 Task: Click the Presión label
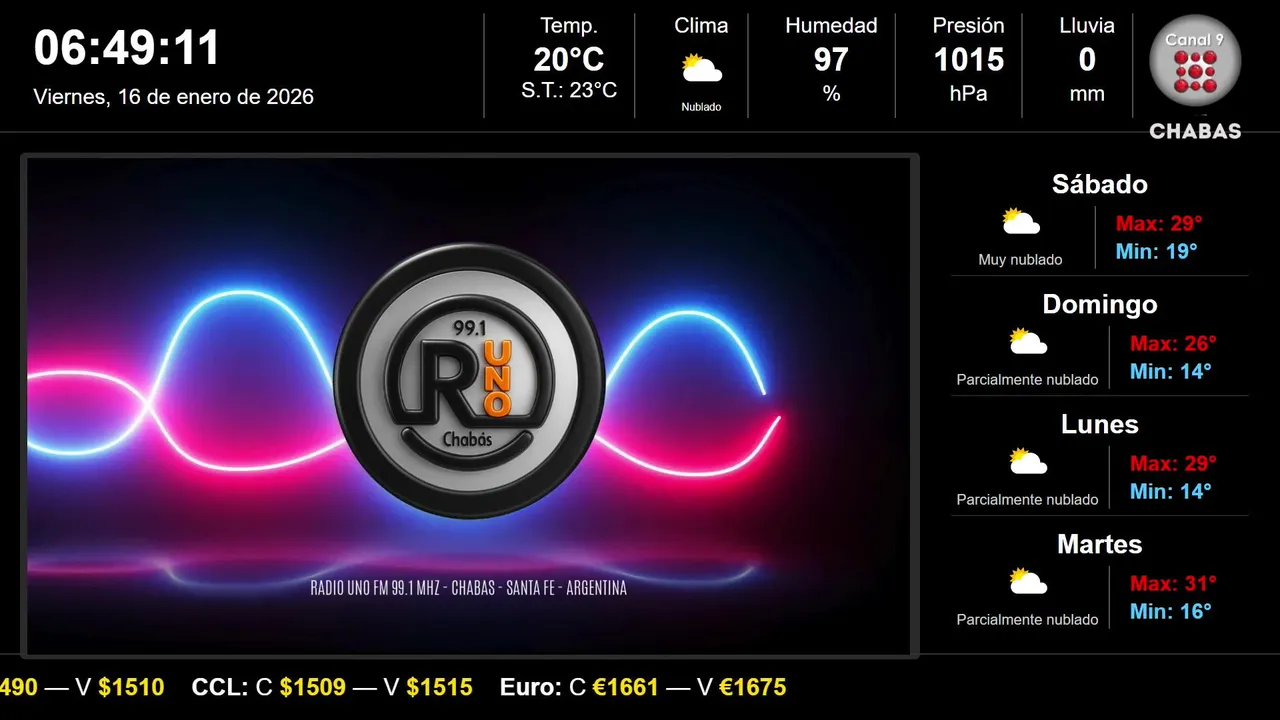click(968, 26)
